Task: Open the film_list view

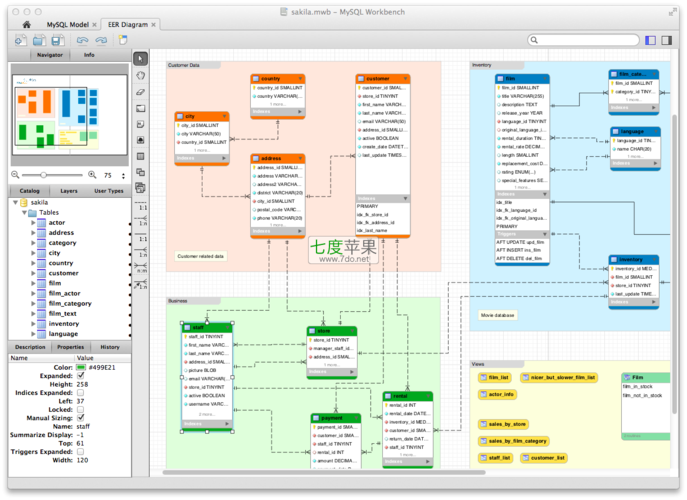Action: point(494,377)
